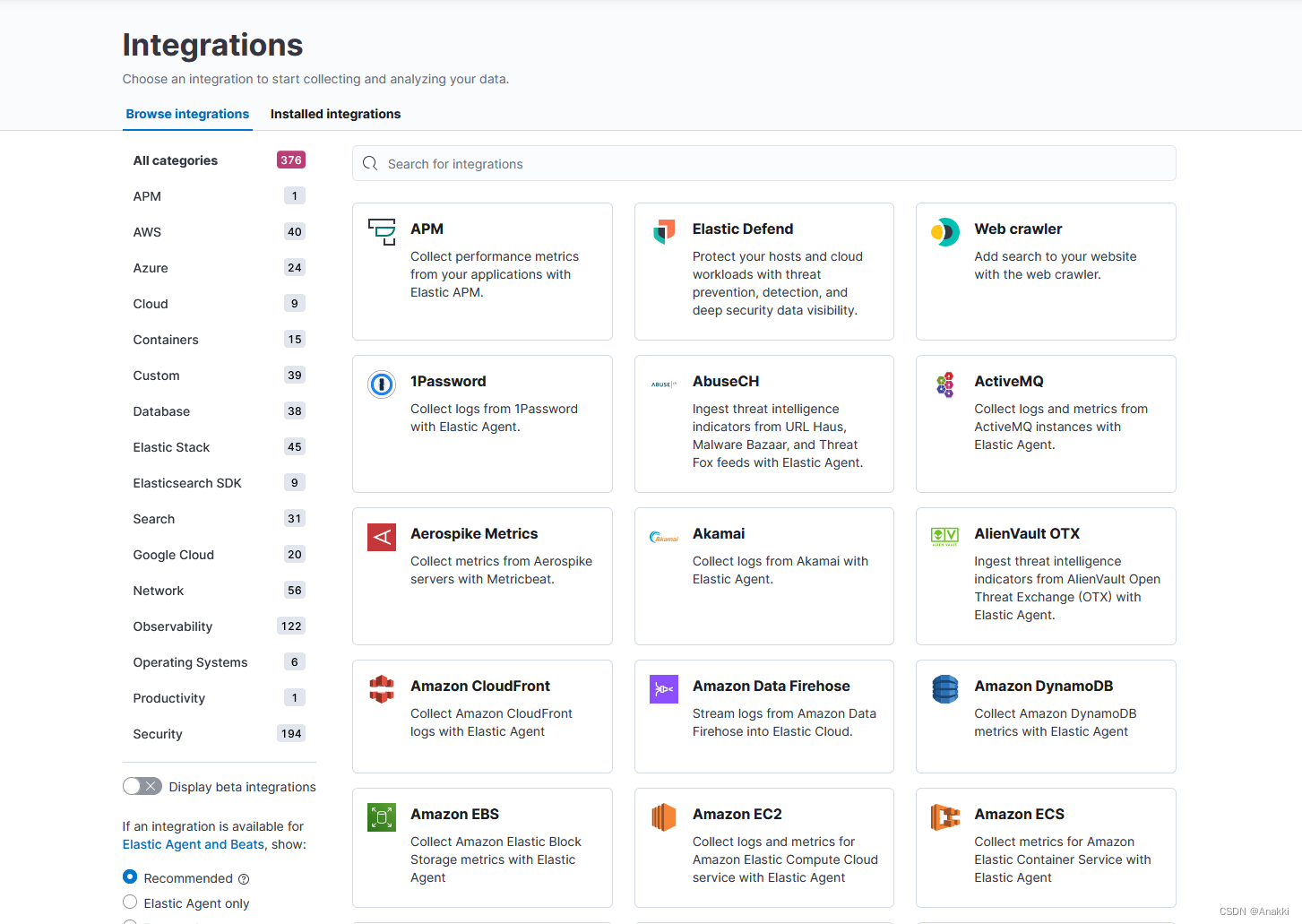Viewport: 1302px width, 924px height.
Task: Click the Amazon EBS green icon
Action: [382, 817]
